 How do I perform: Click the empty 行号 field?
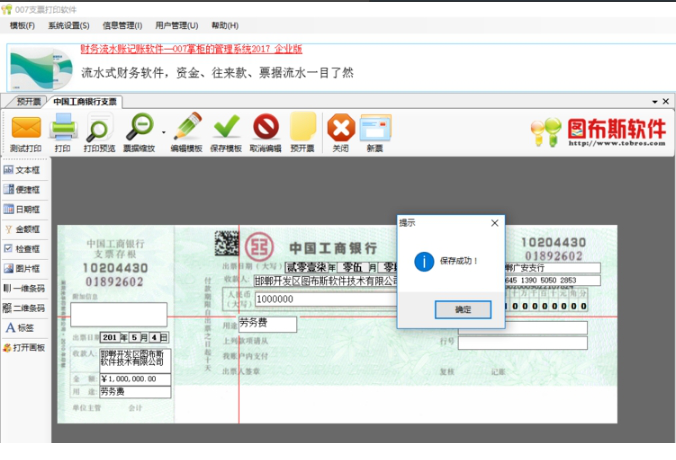[523, 343]
